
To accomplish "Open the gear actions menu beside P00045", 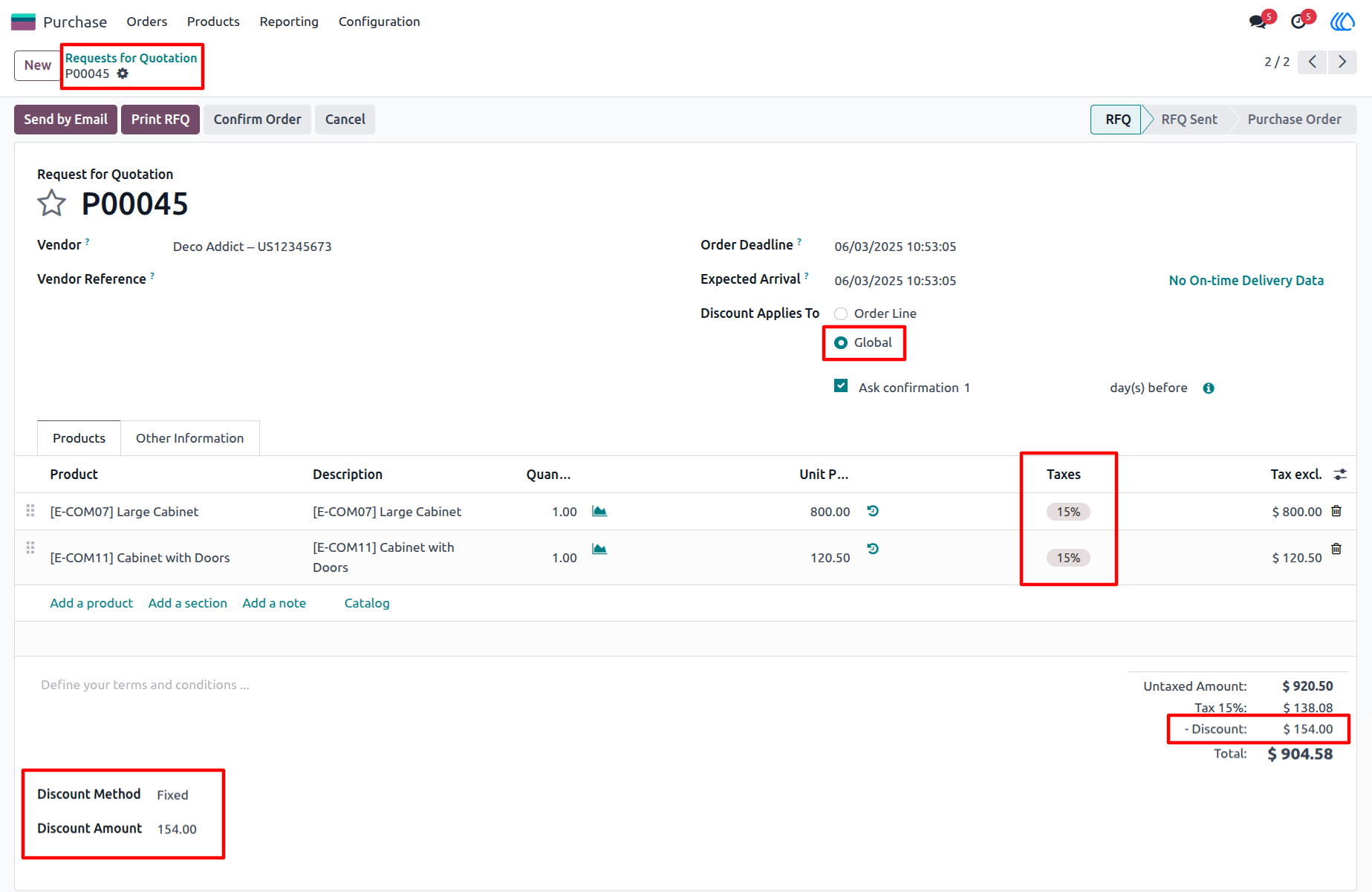I will (x=123, y=74).
